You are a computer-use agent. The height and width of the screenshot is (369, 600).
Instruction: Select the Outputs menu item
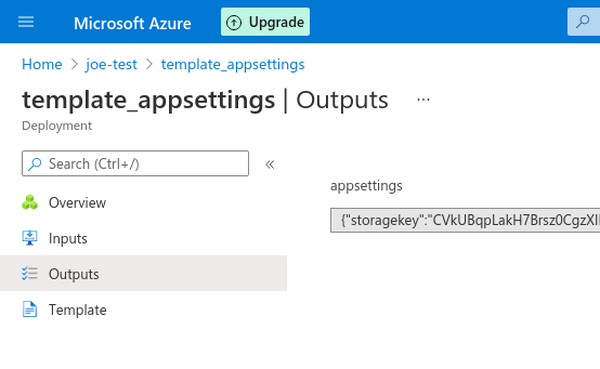(x=143, y=273)
